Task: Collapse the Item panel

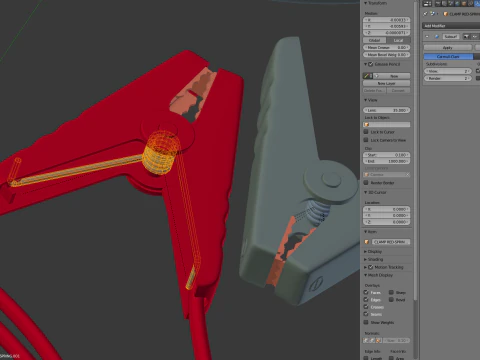Action: [x=366, y=232]
